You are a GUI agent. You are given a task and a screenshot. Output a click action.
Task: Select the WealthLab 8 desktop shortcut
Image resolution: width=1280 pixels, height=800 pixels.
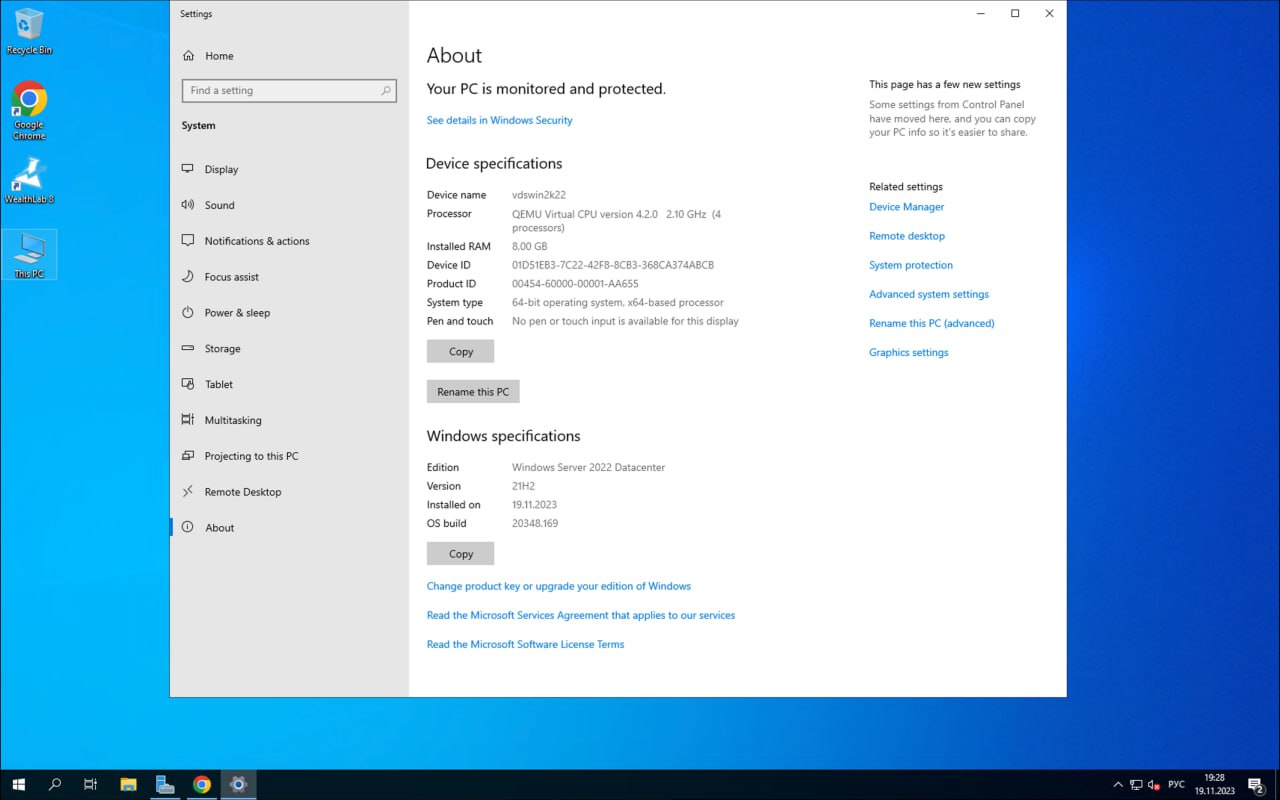29,180
